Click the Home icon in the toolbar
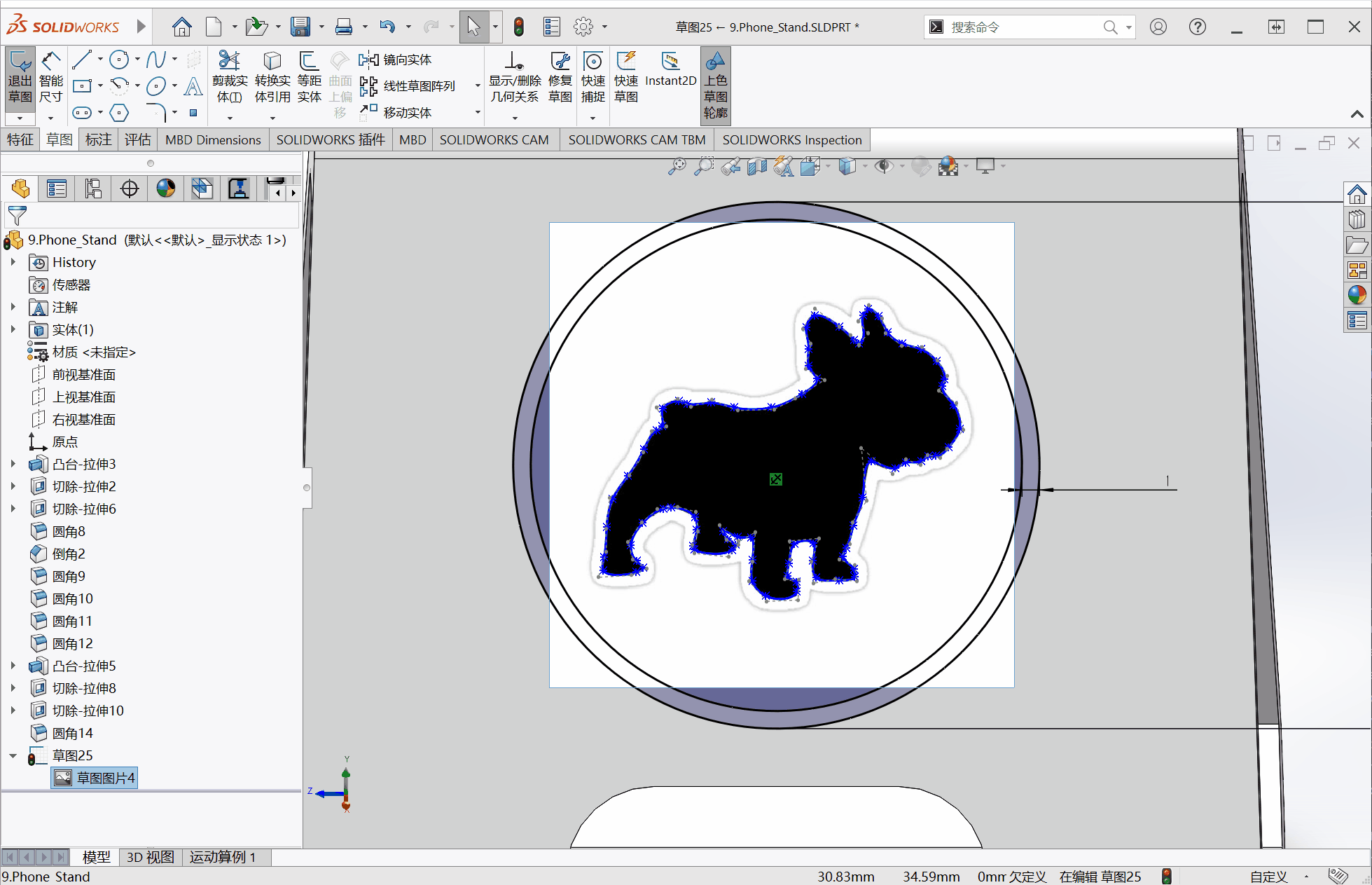 tap(182, 27)
